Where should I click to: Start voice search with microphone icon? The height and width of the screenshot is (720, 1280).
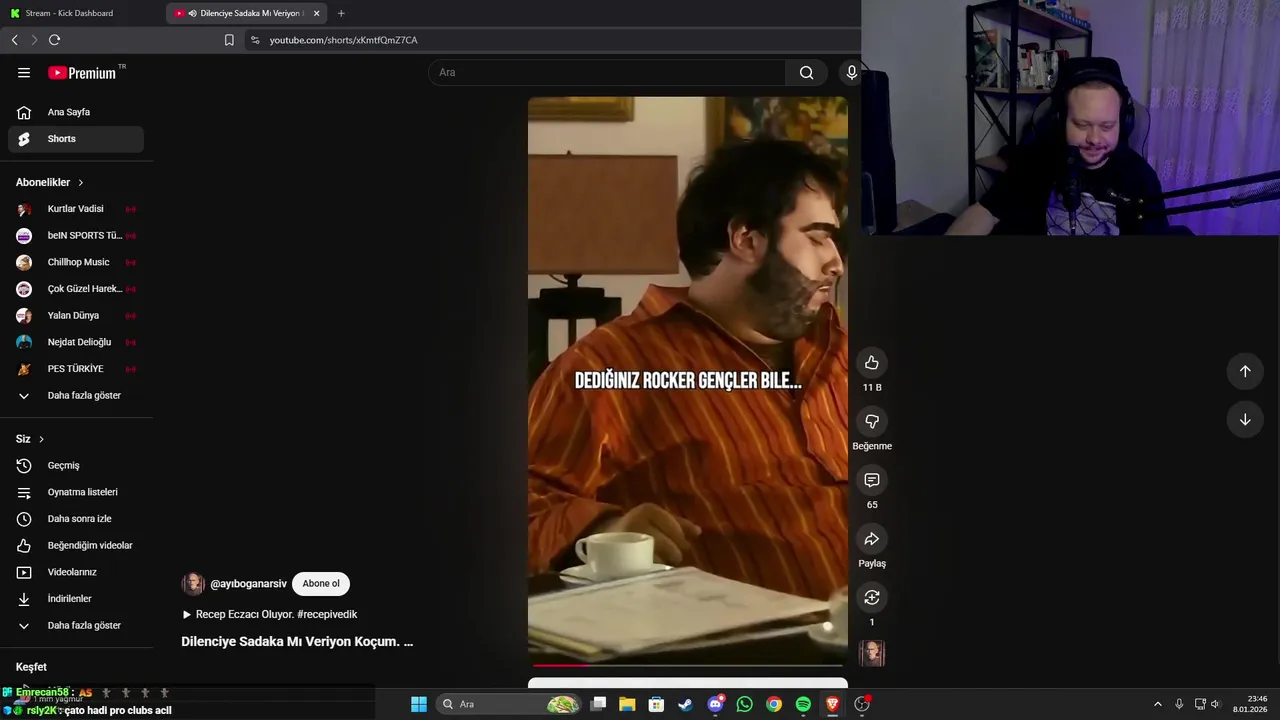[x=852, y=72]
